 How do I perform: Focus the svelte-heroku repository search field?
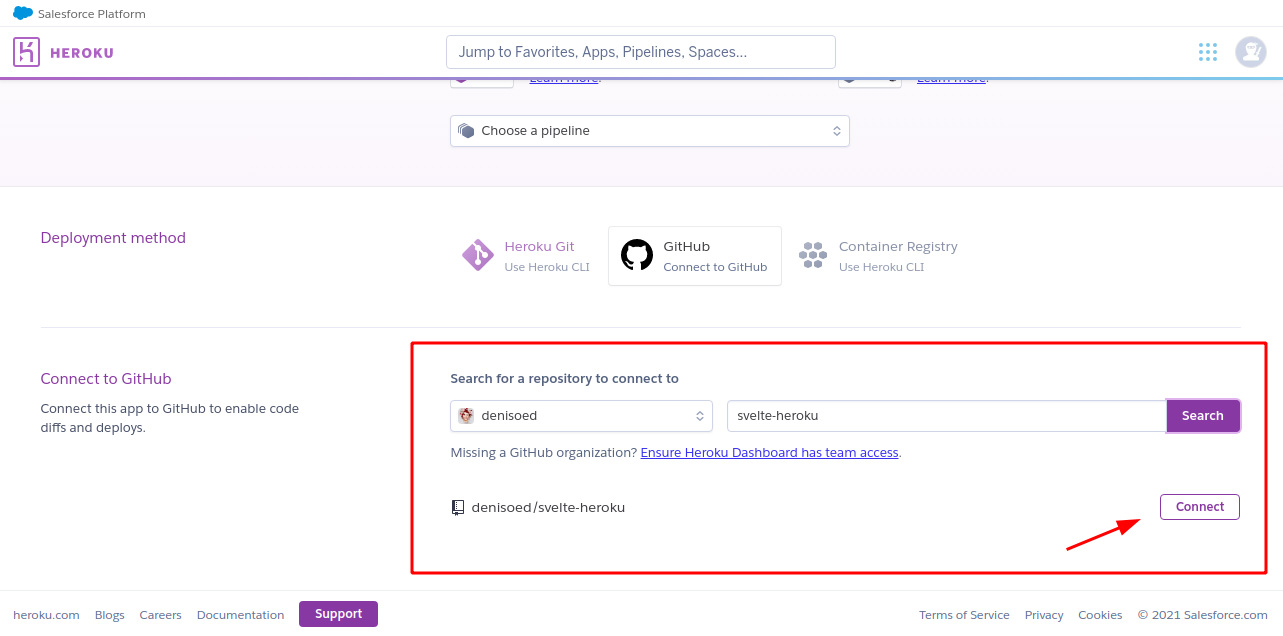click(x=946, y=416)
